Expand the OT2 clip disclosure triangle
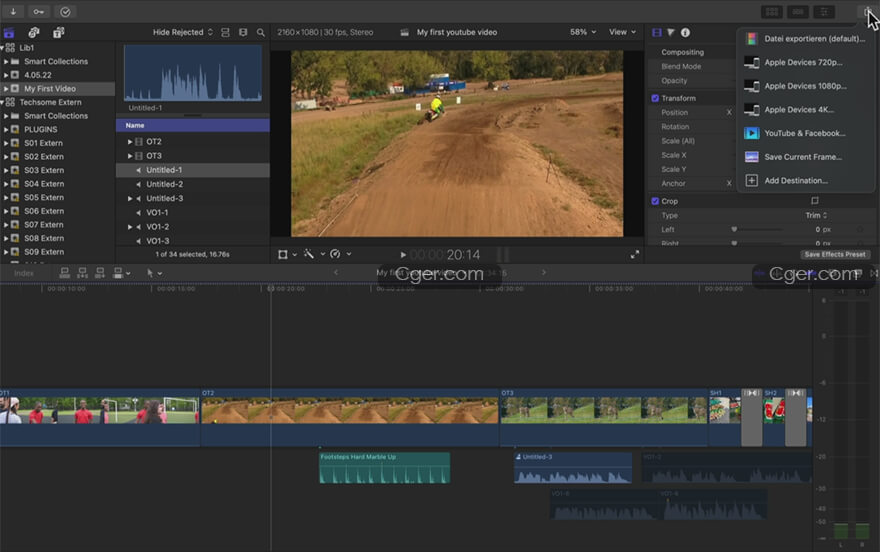The image size is (880, 552). [x=129, y=142]
